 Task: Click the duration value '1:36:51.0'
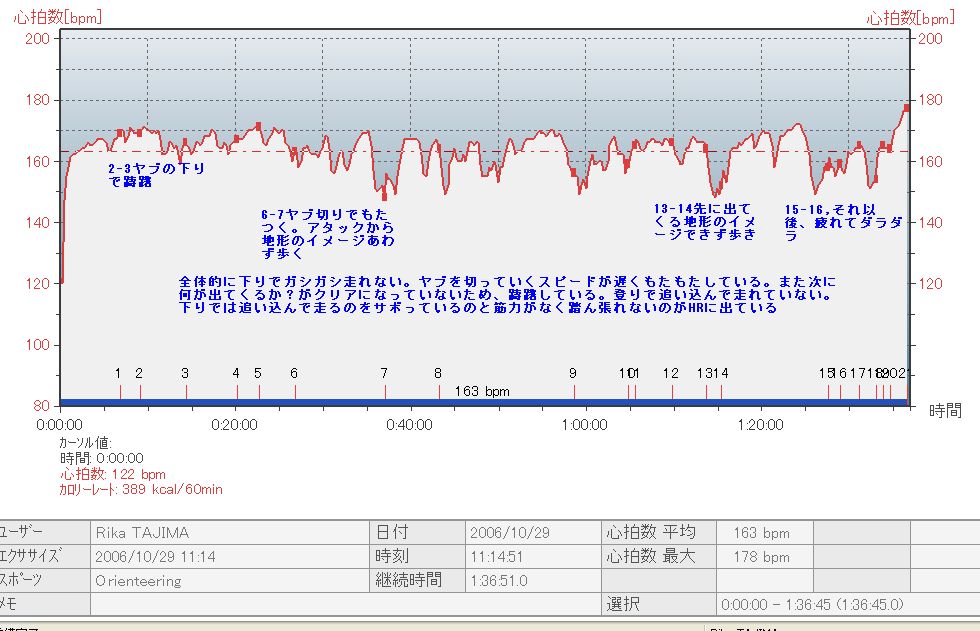(532, 580)
